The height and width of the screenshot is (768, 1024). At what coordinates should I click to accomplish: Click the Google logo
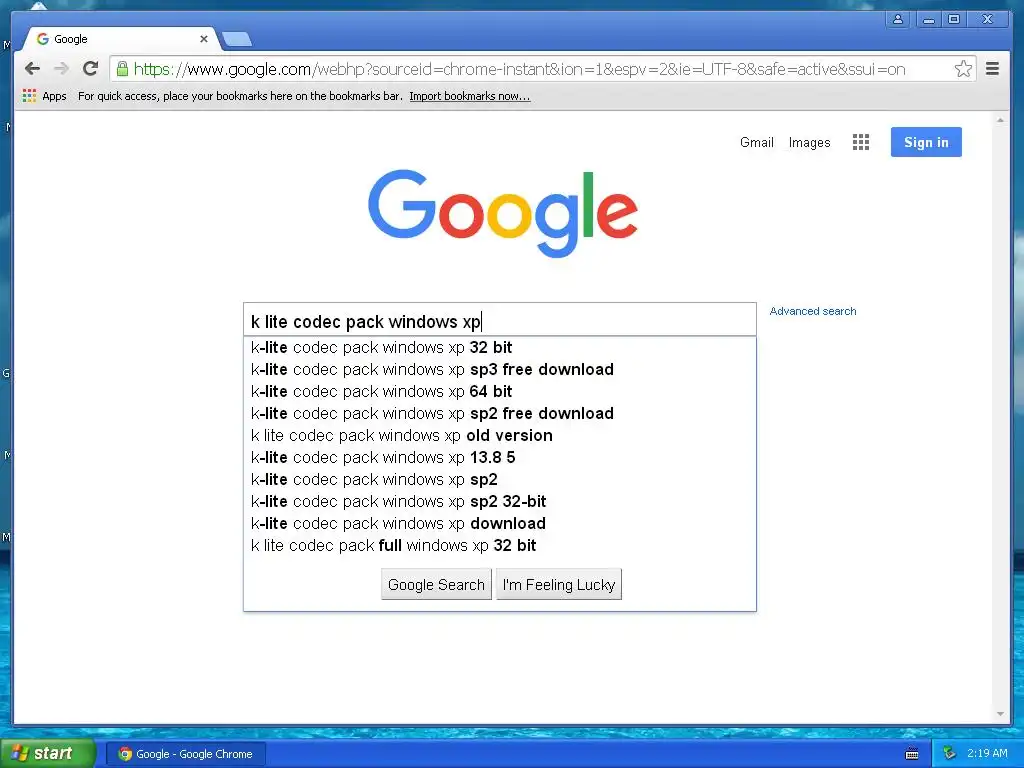click(503, 213)
